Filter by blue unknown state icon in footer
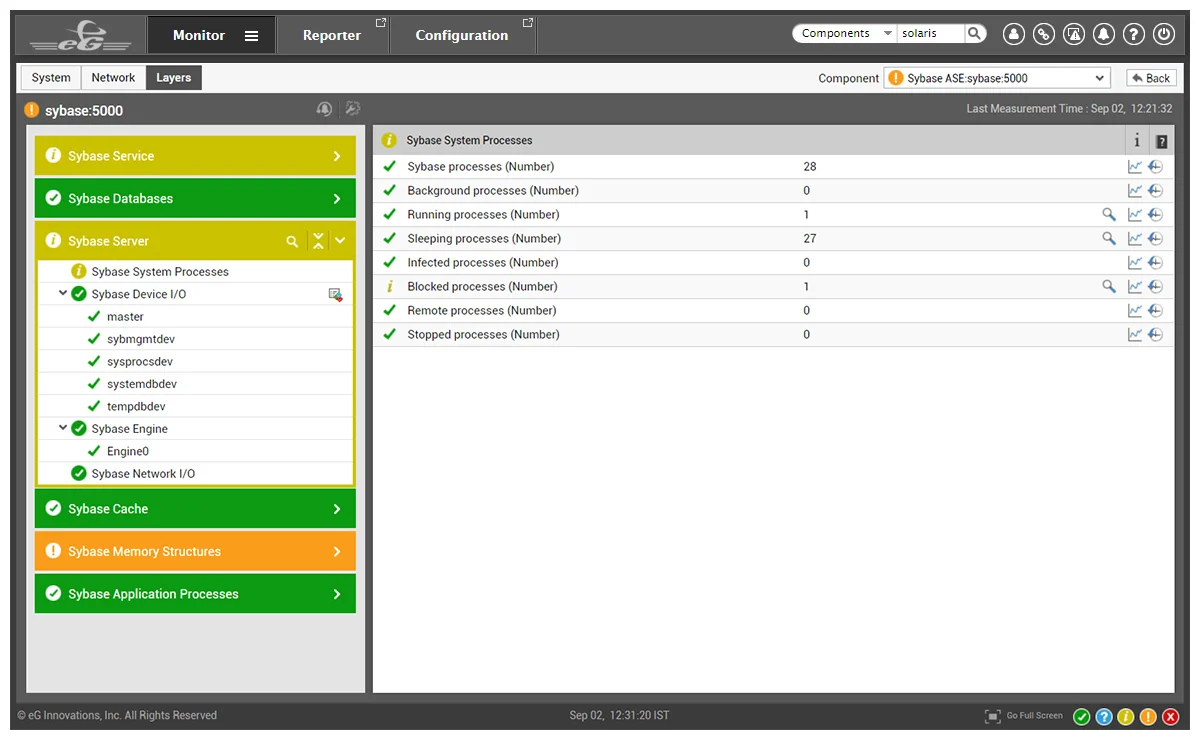This screenshot has height=740, width=1200. coord(1104,716)
